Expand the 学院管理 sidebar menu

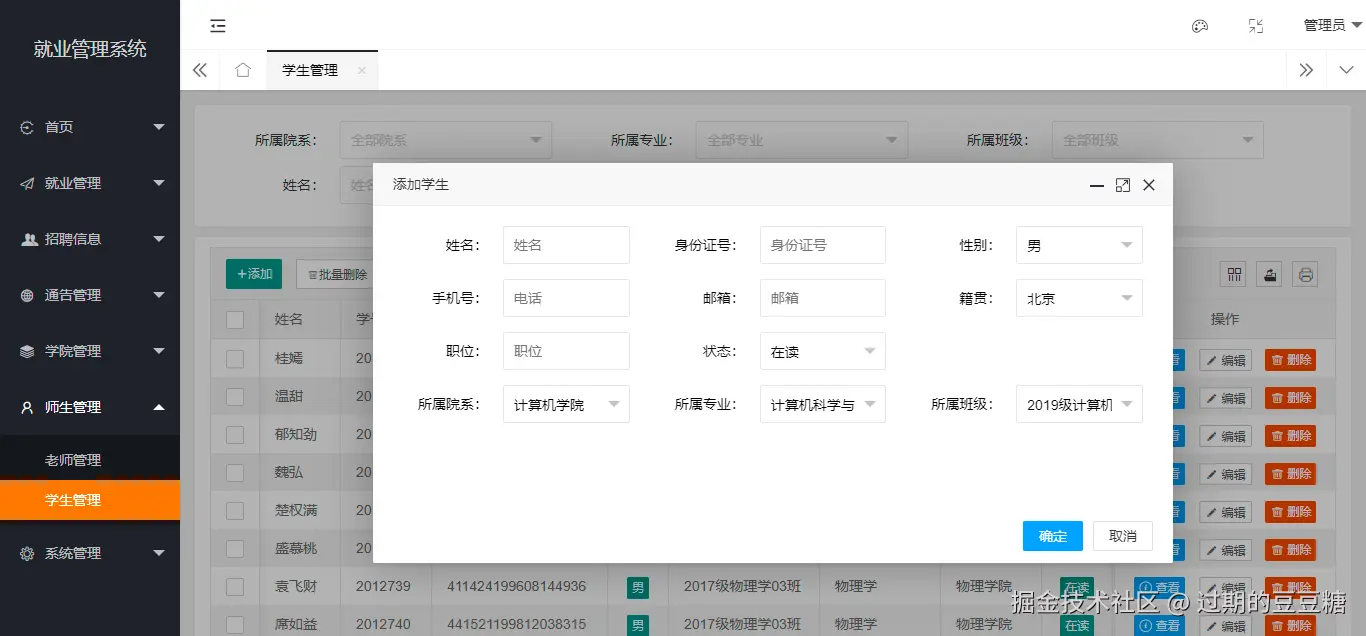pos(90,351)
